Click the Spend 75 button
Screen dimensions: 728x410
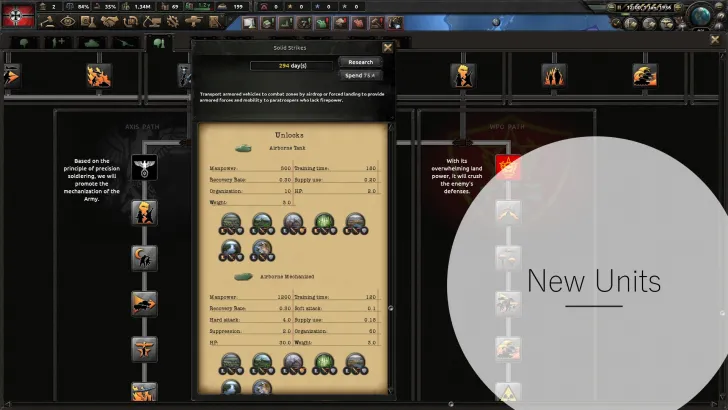pyautogui.click(x=360, y=75)
